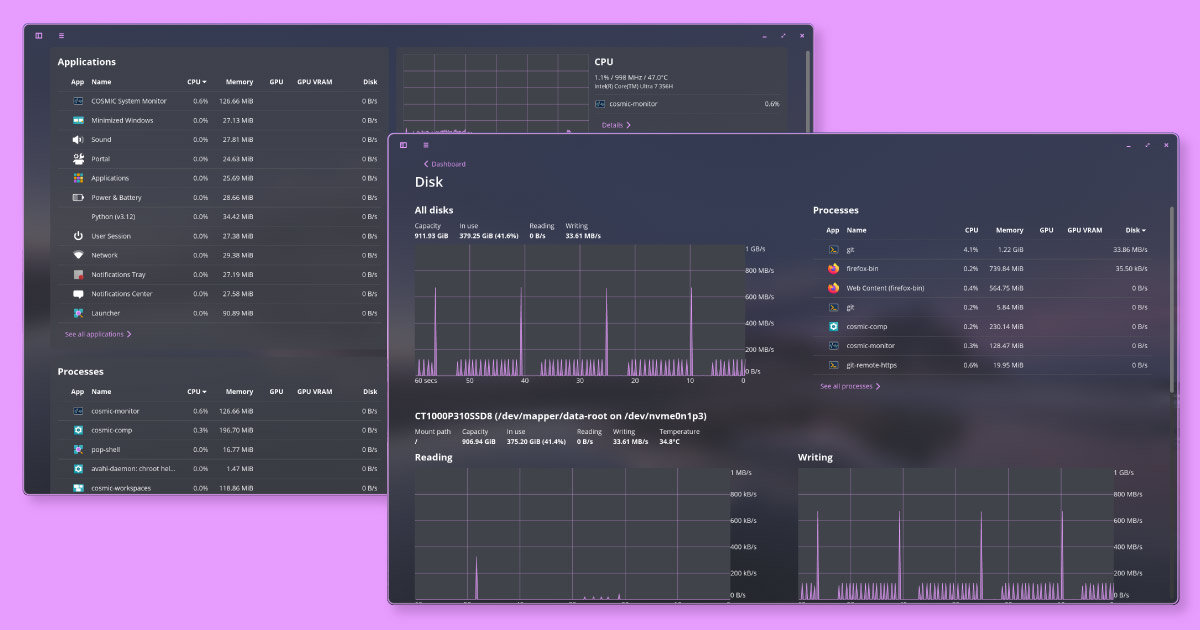Open the CPU Details link
This screenshot has height=630, width=1200.
[x=616, y=126]
